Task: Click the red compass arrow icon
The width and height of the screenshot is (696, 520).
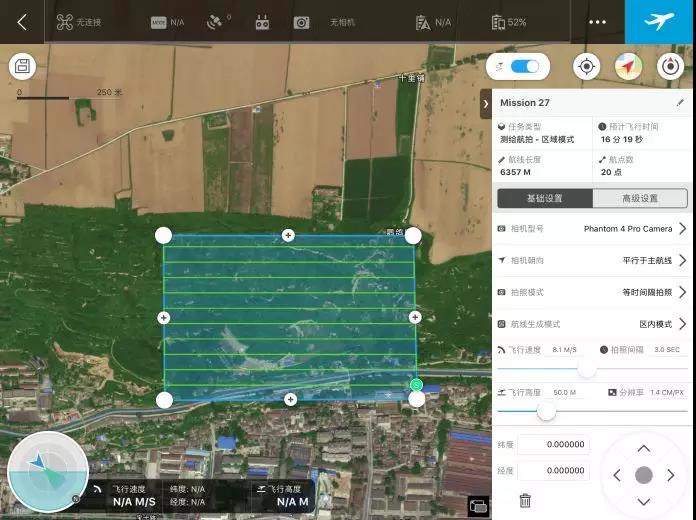Action: pos(628,67)
